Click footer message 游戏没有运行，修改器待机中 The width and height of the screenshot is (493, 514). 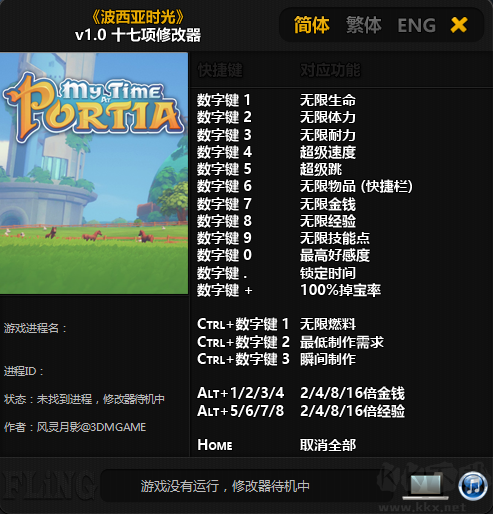225,486
